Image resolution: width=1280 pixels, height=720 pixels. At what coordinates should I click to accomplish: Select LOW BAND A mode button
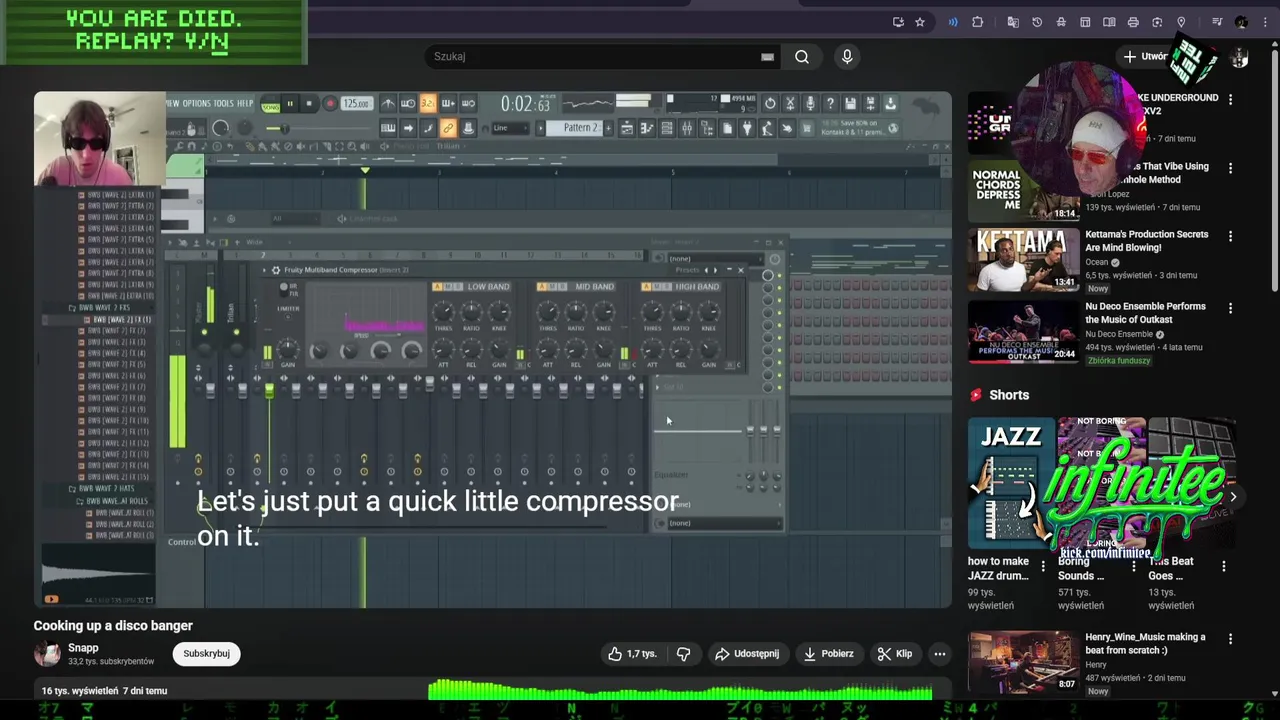point(437,287)
